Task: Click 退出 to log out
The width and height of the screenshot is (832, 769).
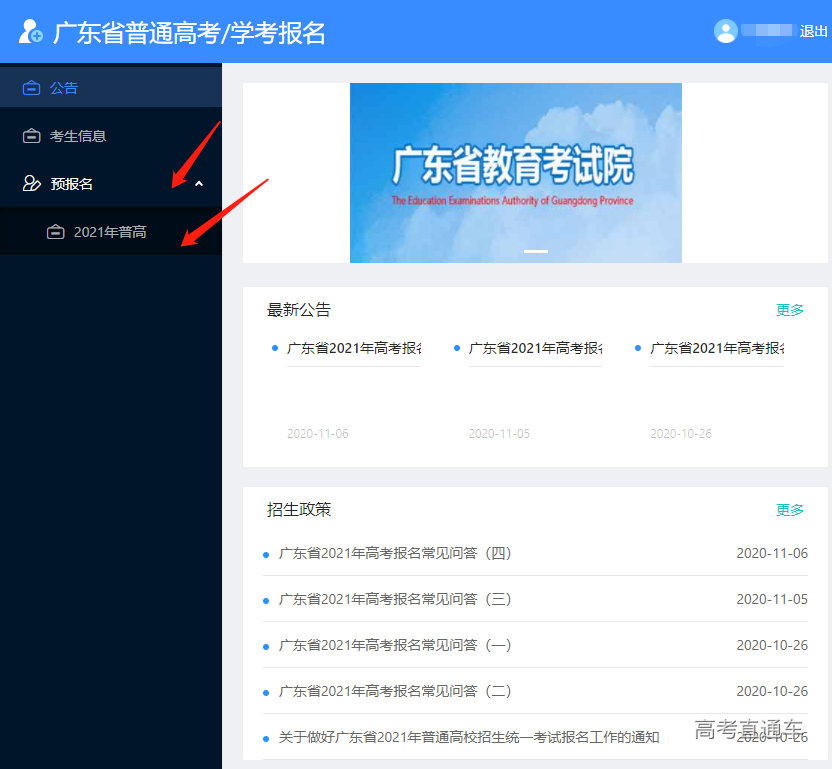Action: pyautogui.click(x=813, y=31)
